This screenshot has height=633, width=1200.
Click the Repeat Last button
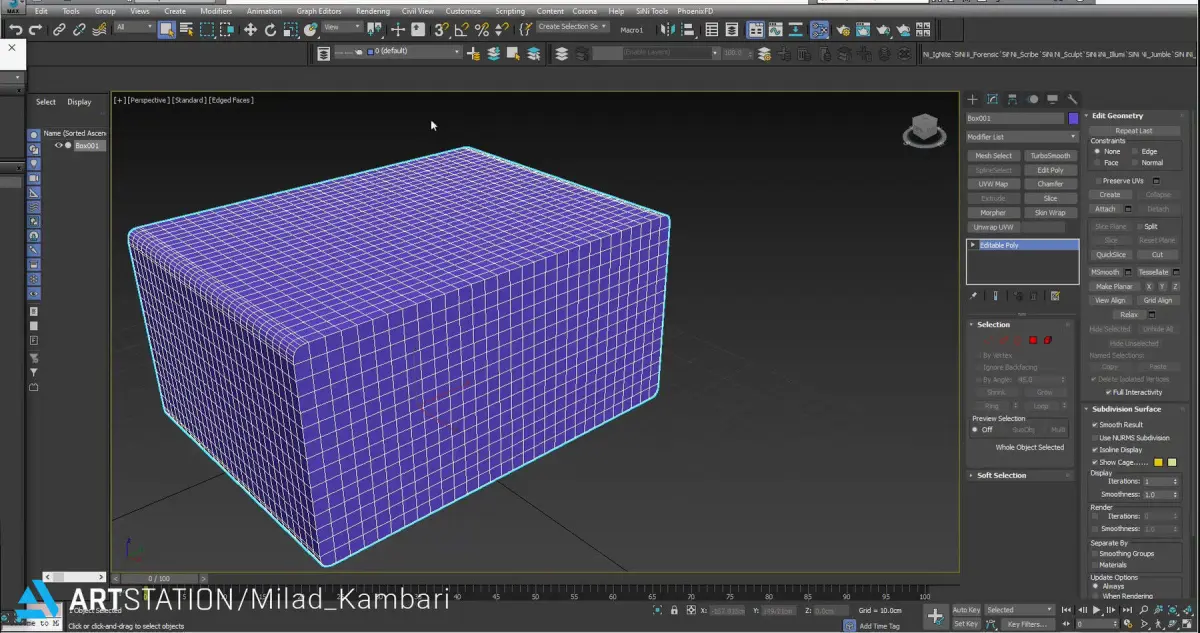1134,130
